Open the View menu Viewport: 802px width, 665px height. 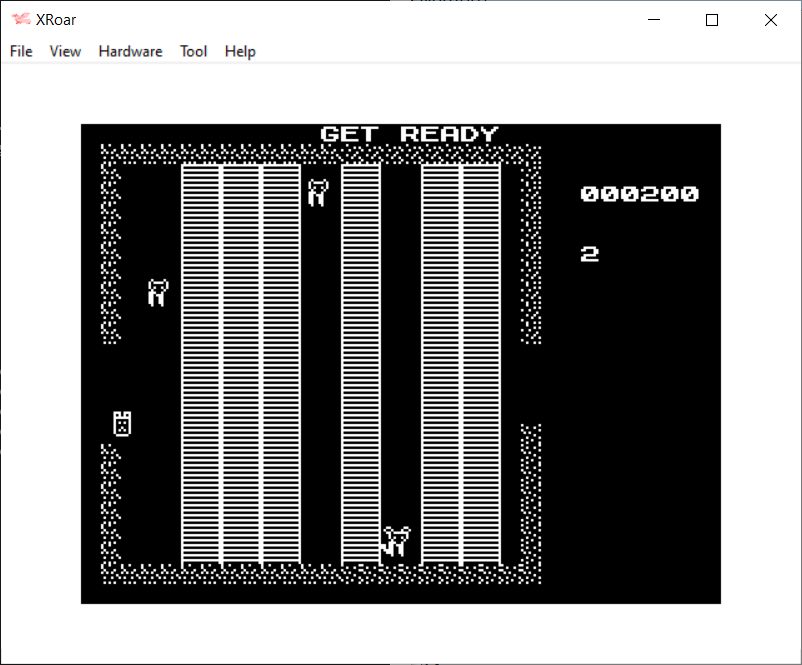pos(65,51)
